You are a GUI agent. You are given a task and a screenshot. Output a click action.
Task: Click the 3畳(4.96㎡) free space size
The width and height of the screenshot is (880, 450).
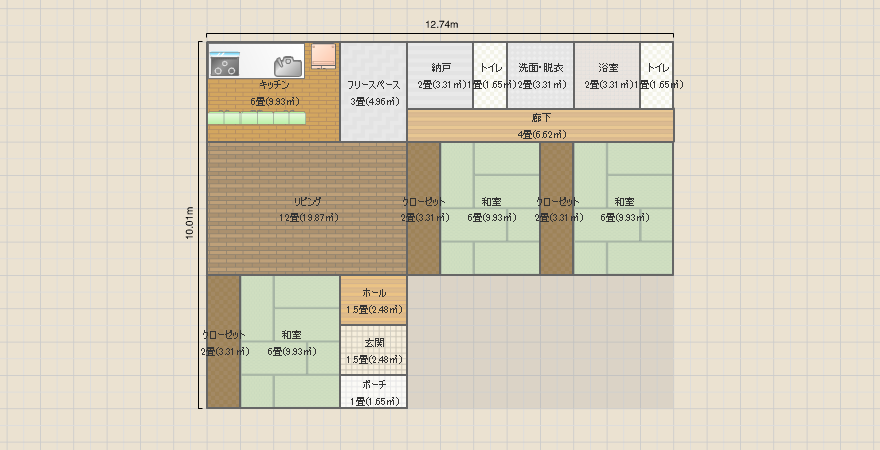coord(374,102)
